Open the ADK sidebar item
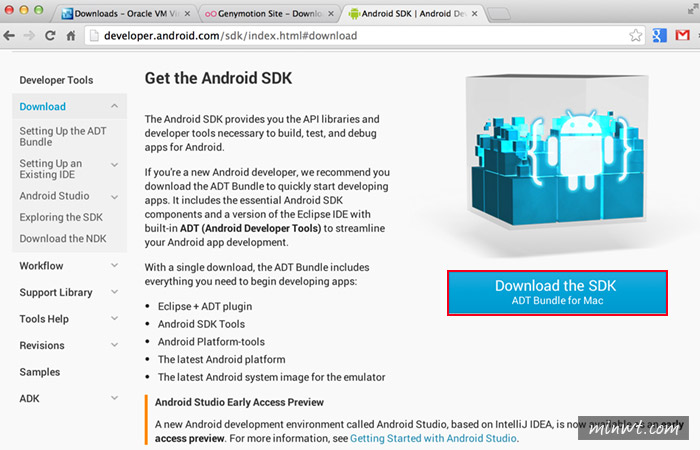Viewport: 700px width, 450px height. (29, 398)
